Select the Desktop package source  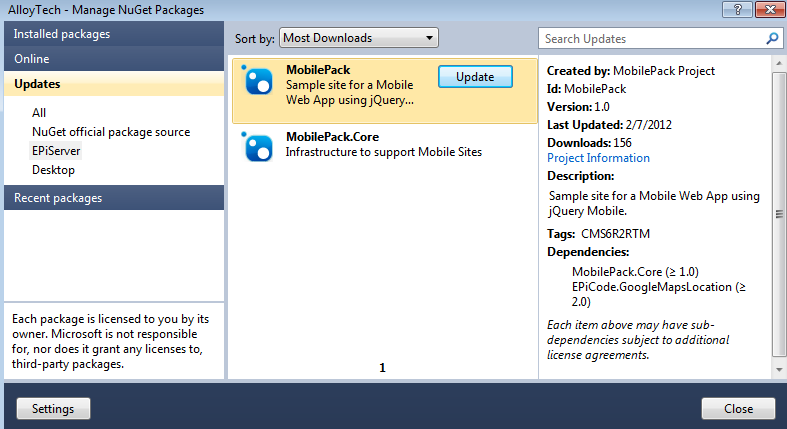click(53, 170)
